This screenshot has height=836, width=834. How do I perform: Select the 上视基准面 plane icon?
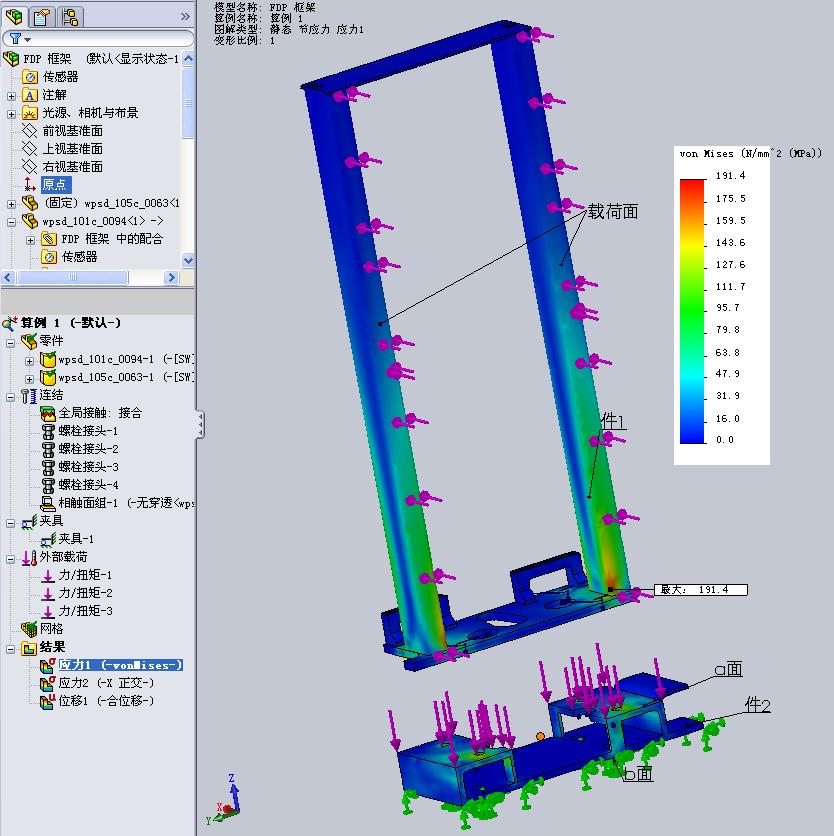29,149
